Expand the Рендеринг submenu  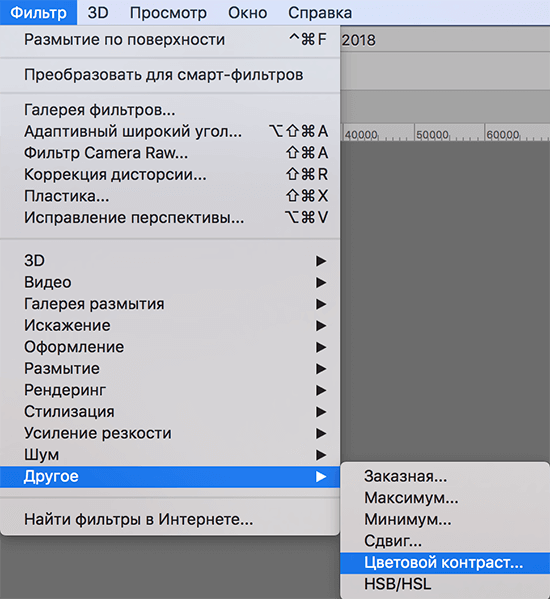click(x=170, y=390)
